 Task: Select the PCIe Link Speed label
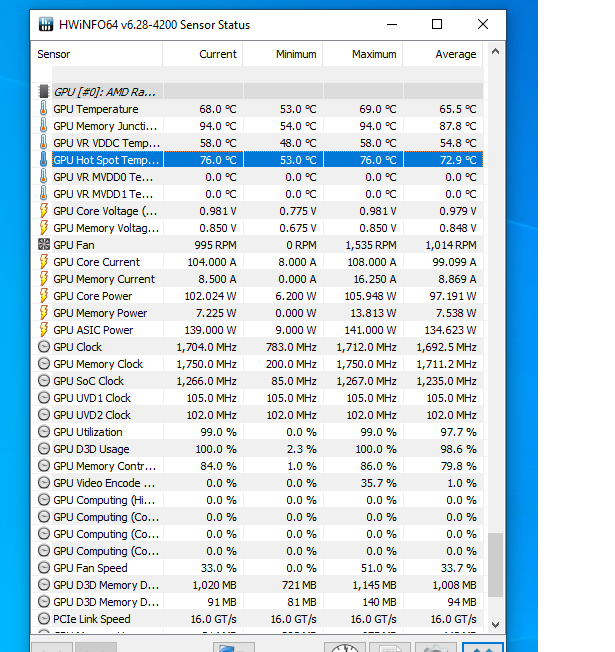(x=92, y=619)
